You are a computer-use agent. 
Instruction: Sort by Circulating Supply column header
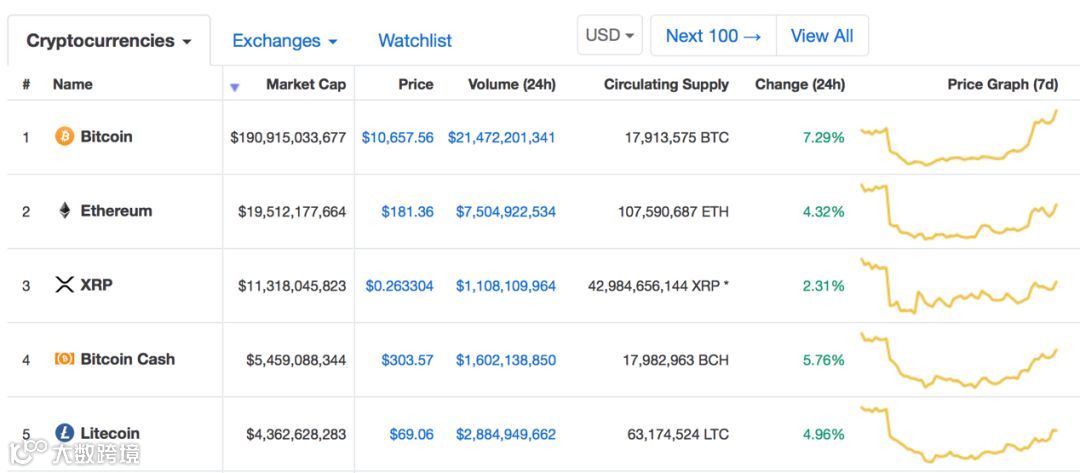click(x=666, y=85)
